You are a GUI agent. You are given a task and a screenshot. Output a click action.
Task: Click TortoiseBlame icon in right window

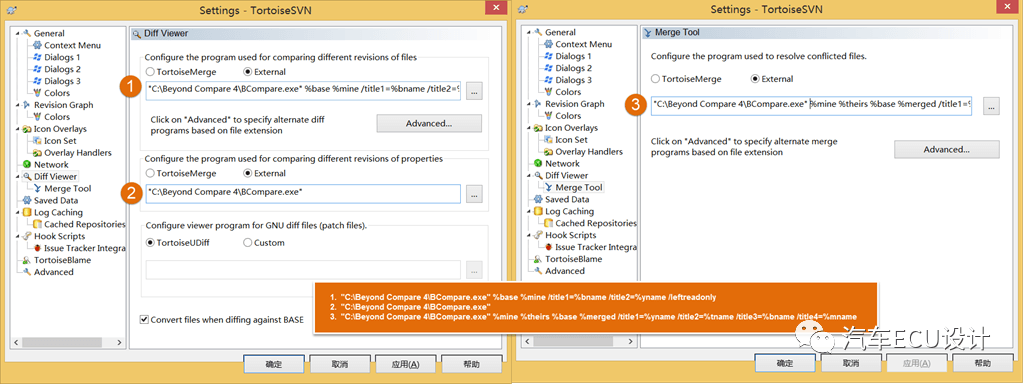pos(537,259)
